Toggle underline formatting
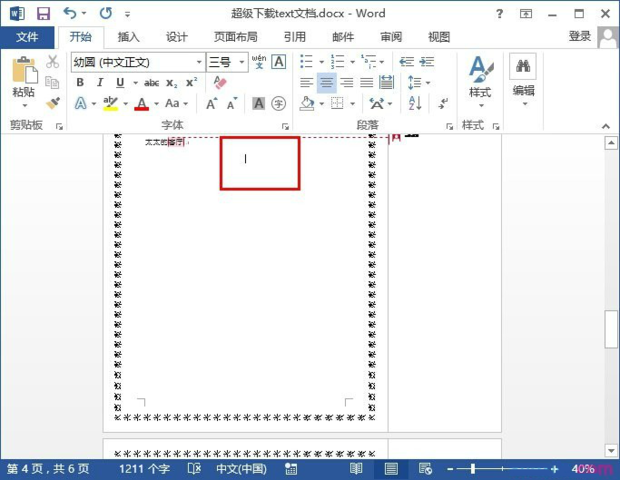The image size is (620, 480). pyautogui.click(x=120, y=82)
